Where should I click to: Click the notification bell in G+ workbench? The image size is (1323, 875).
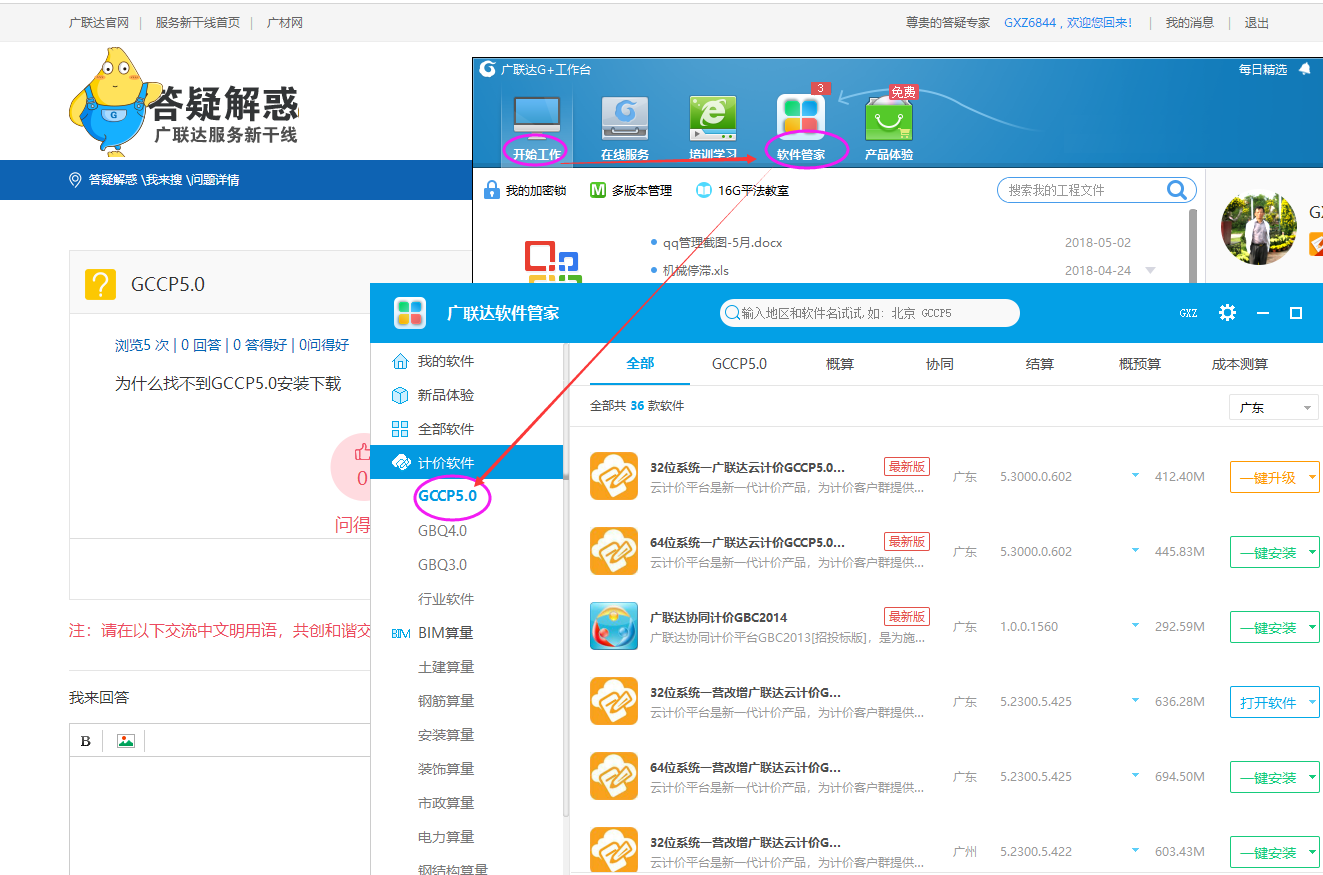click(1304, 69)
